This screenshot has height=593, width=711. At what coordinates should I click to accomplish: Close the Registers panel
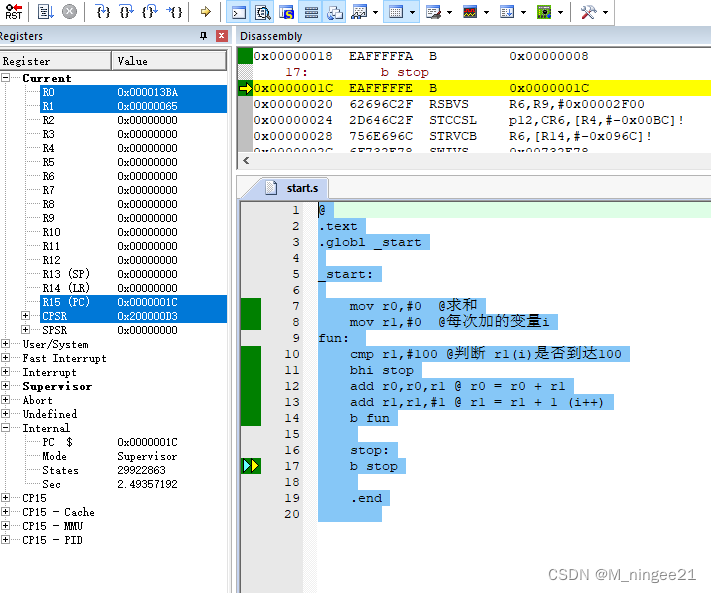tap(222, 36)
